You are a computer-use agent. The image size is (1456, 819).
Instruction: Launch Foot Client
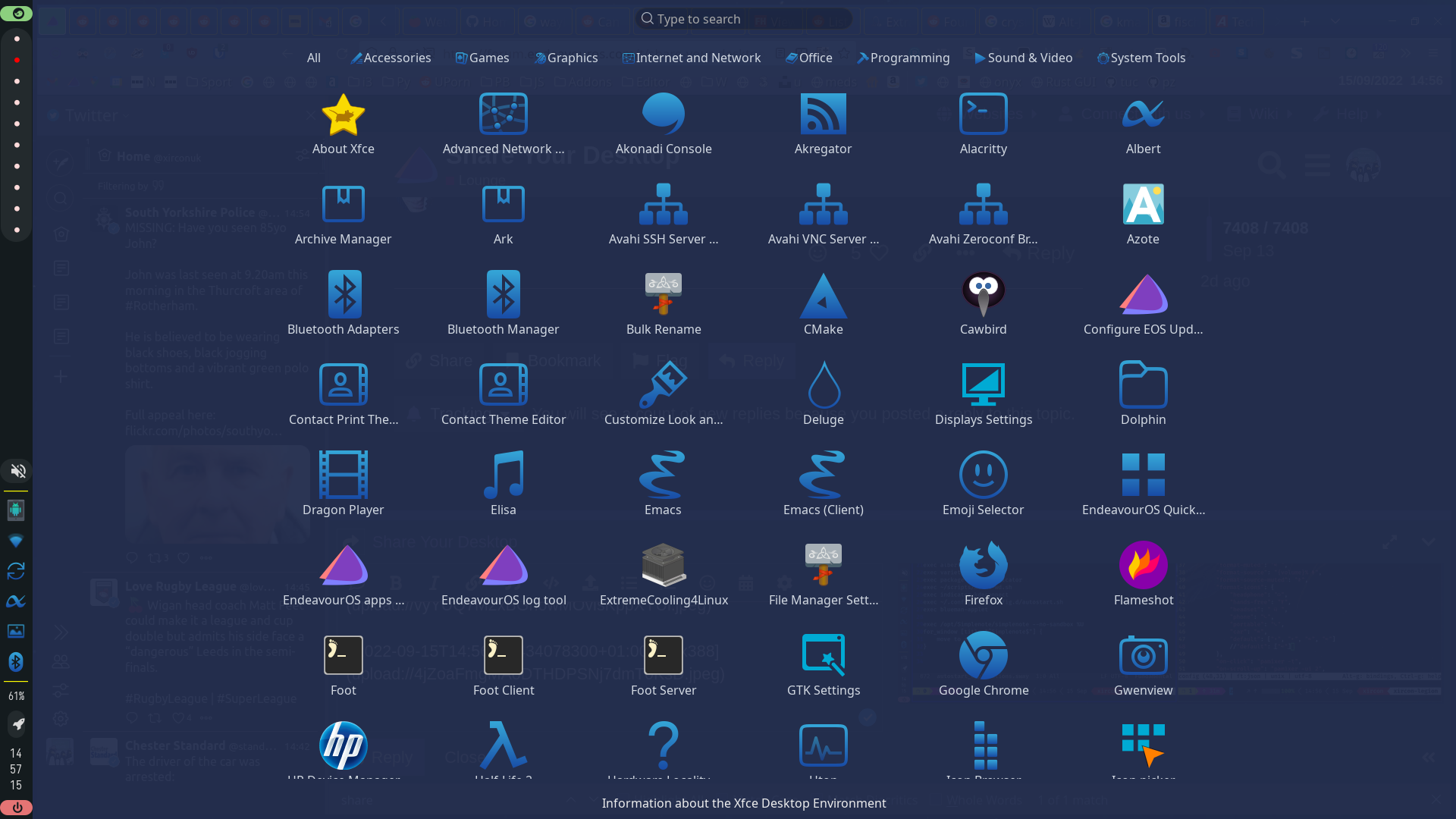point(503,667)
